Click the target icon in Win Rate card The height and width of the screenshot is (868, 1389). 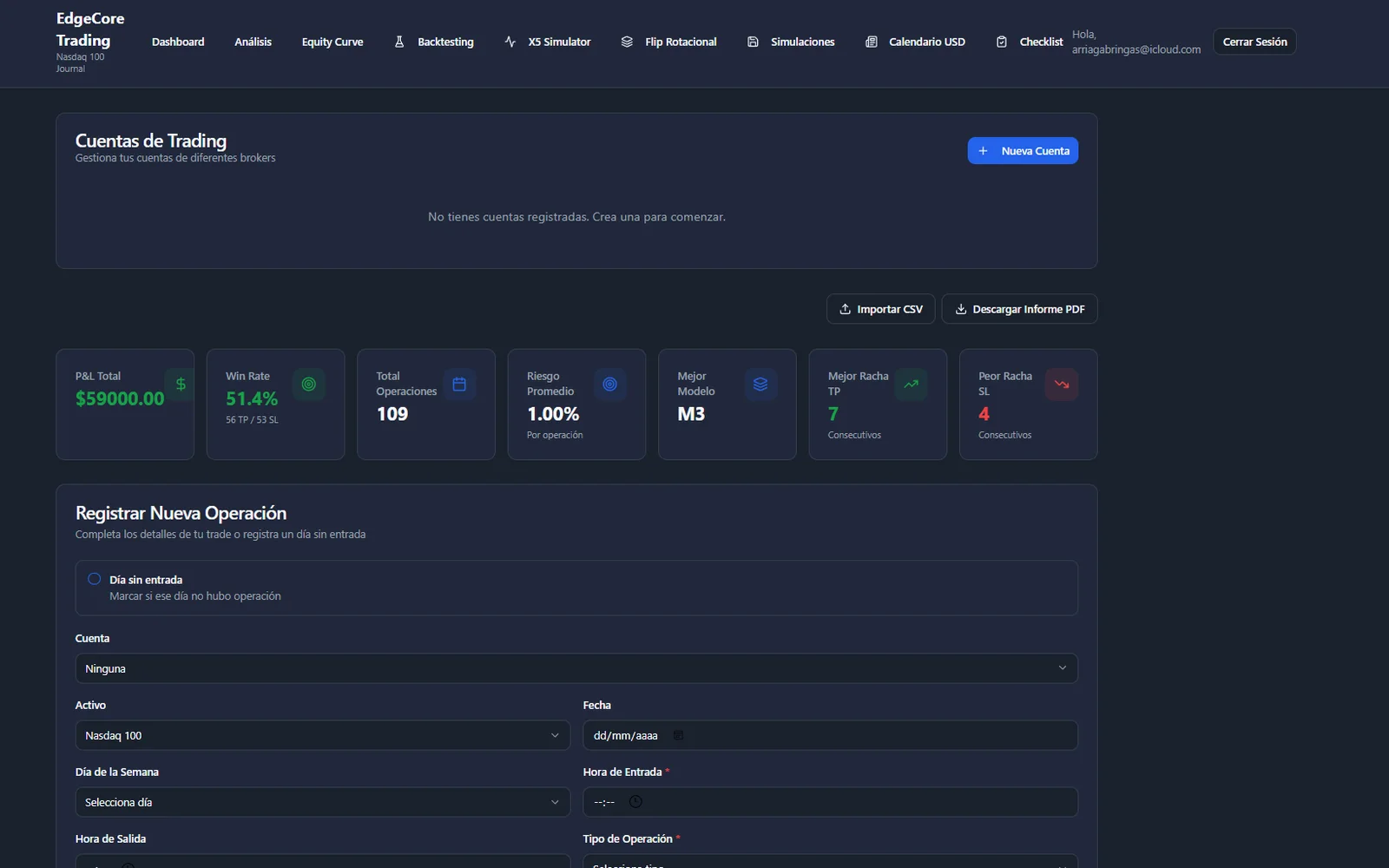point(308,385)
